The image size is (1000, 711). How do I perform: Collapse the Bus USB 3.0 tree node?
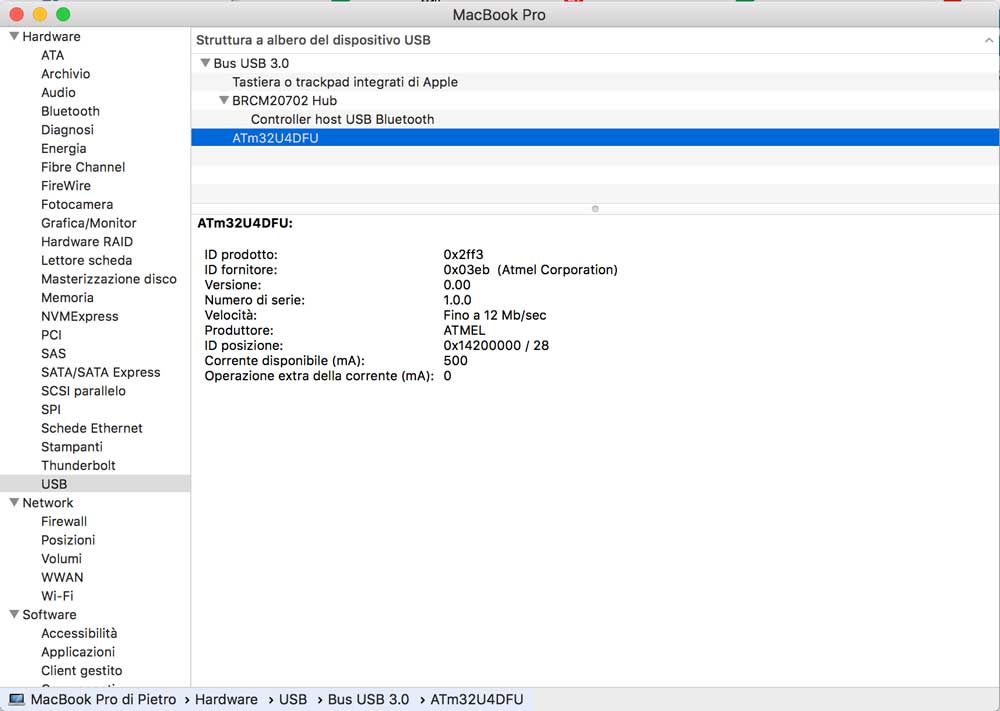[205, 63]
